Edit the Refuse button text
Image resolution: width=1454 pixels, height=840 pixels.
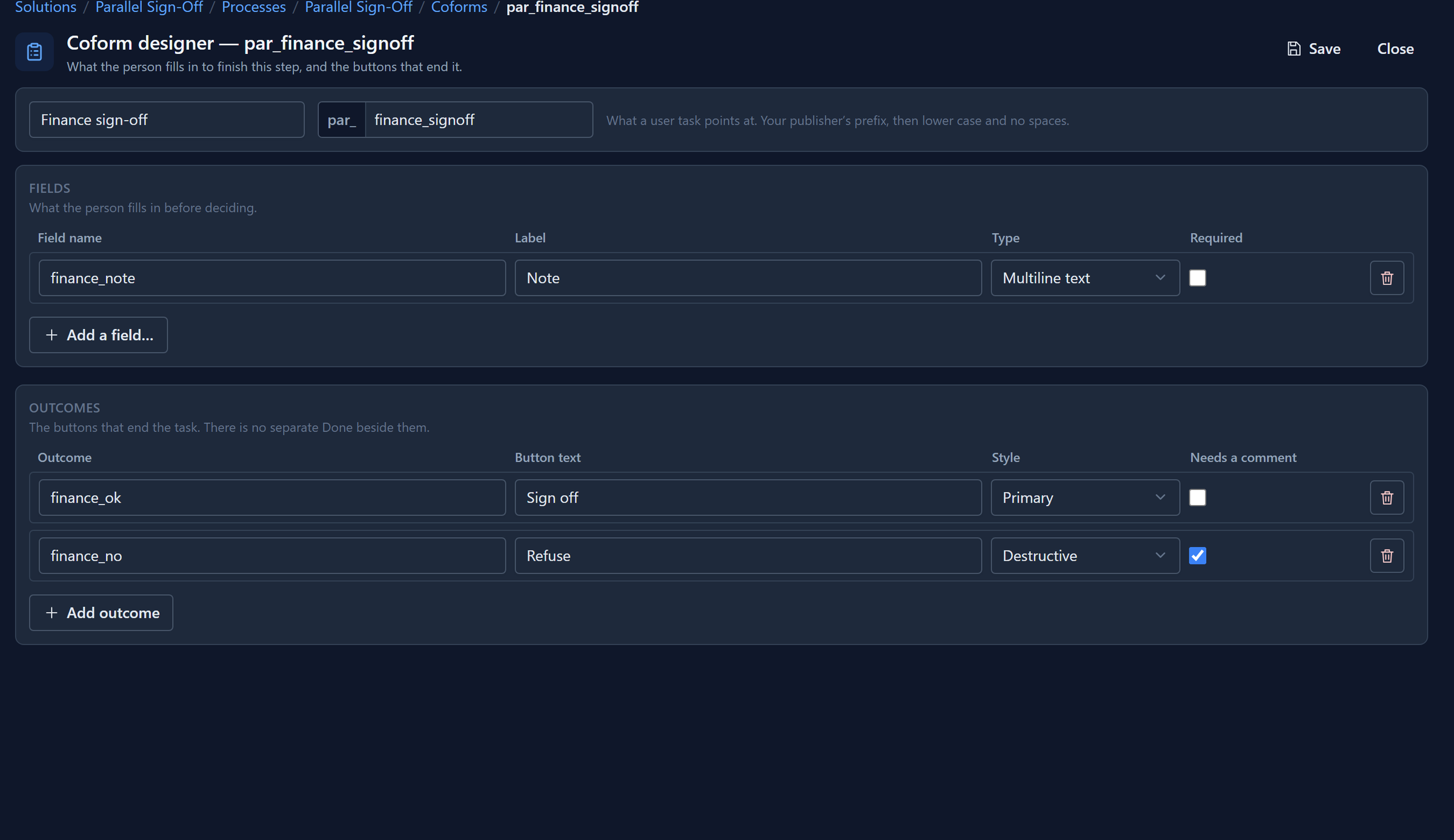point(748,556)
